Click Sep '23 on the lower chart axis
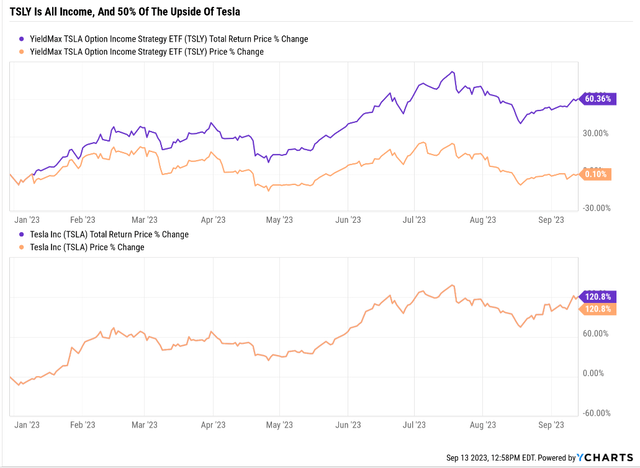This screenshot has width=640, height=468. [x=553, y=425]
